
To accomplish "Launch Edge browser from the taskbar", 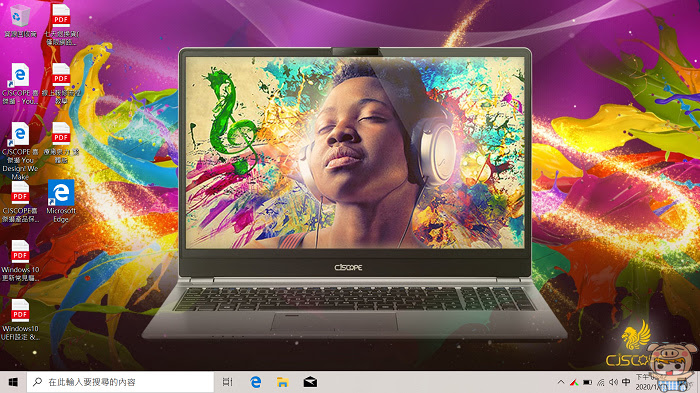I will pos(255,382).
